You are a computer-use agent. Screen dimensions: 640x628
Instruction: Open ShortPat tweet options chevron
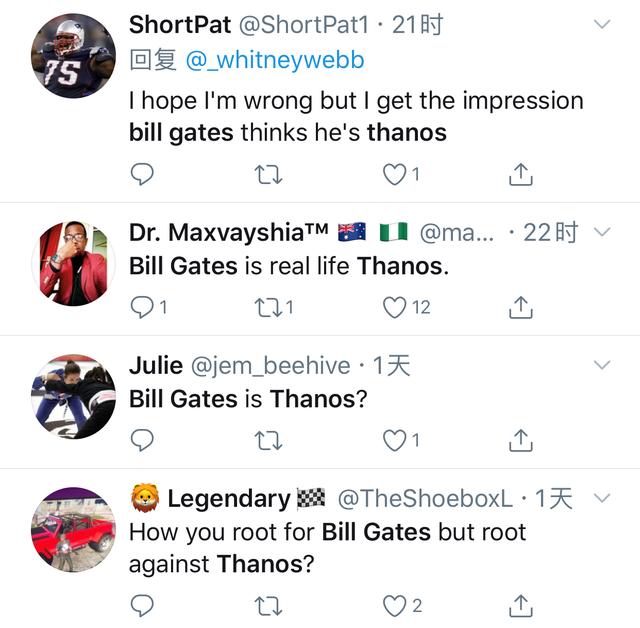(602, 24)
